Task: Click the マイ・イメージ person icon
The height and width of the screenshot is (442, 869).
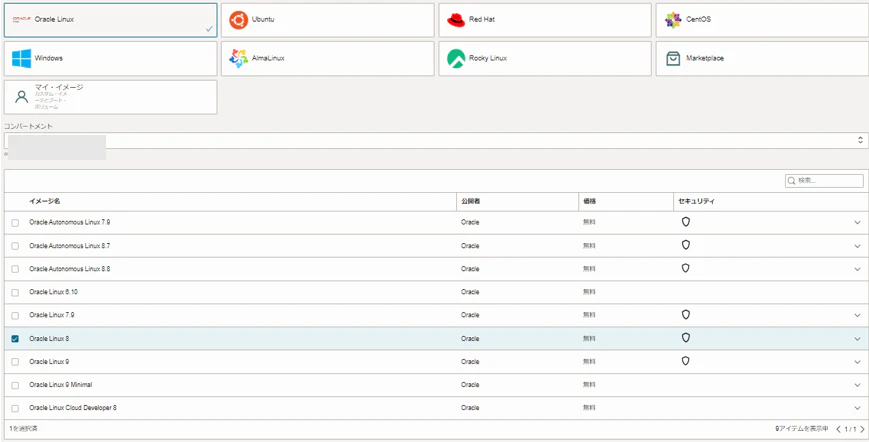Action: point(21,97)
